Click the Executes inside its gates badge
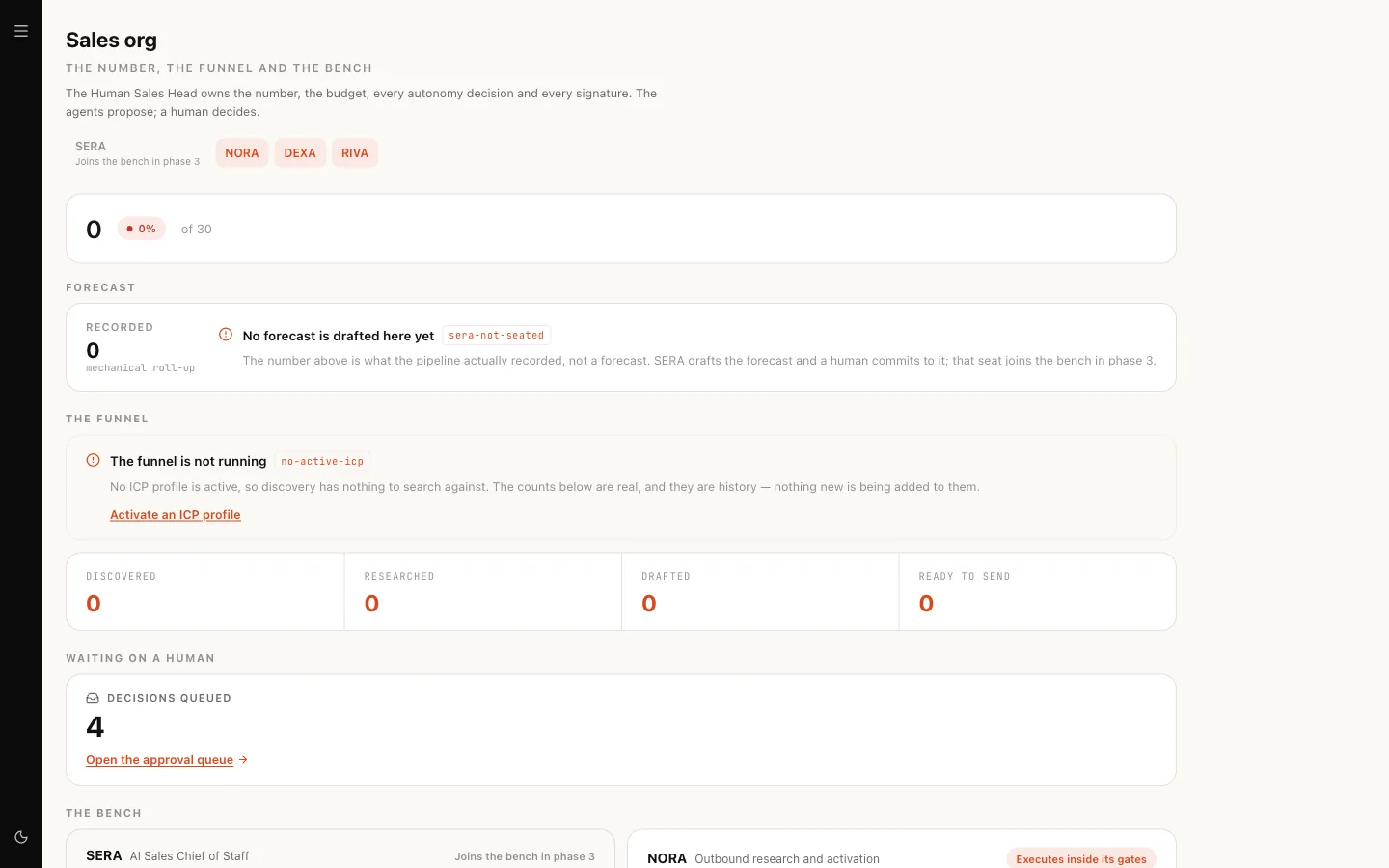The width and height of the screenshot is (1389, 868). point(1081,859)
